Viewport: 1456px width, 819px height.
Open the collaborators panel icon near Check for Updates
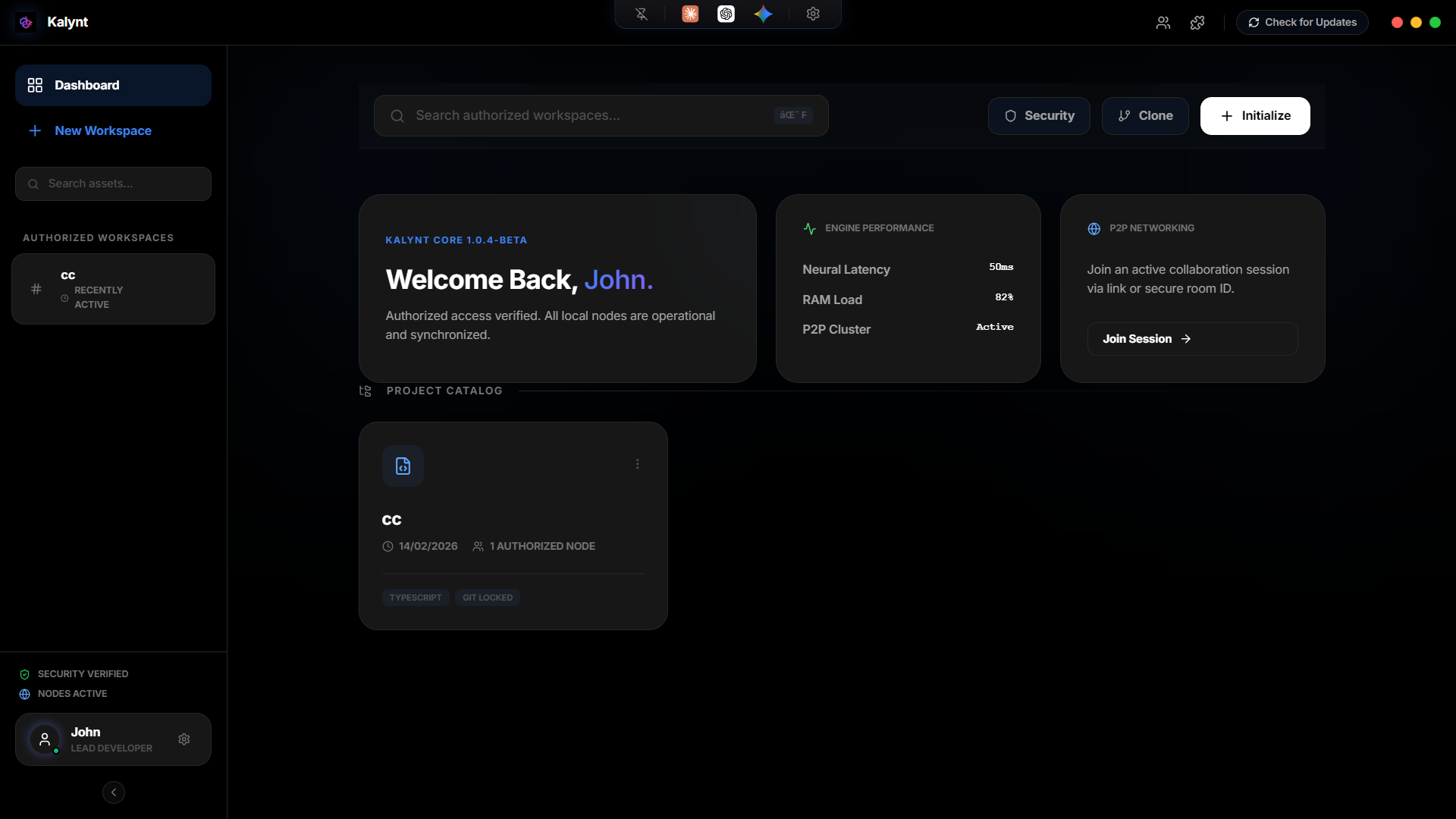[1164, 22]
